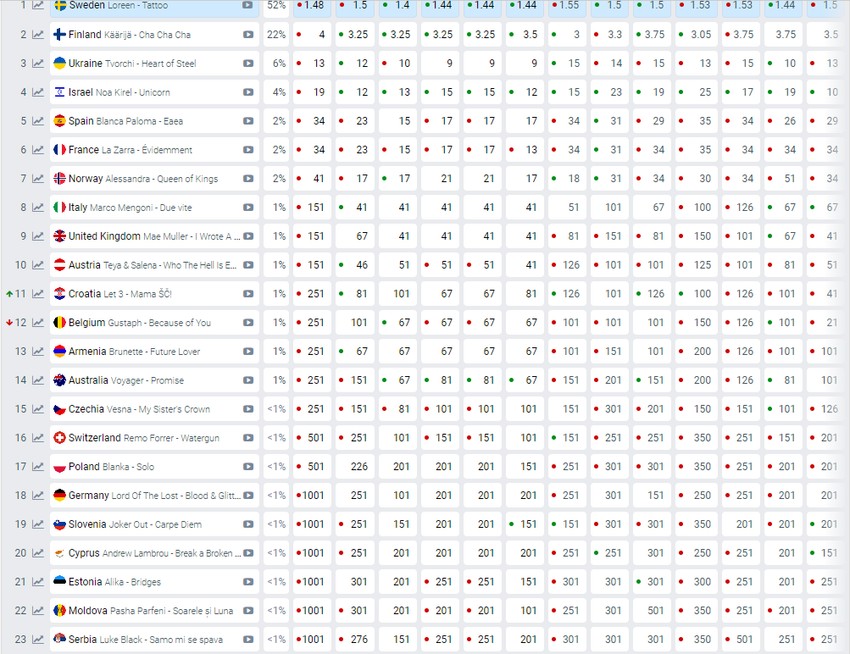Play the video for Estonia's Bridges
This screenshot has height=654, width=850.
tap(248, 582)
